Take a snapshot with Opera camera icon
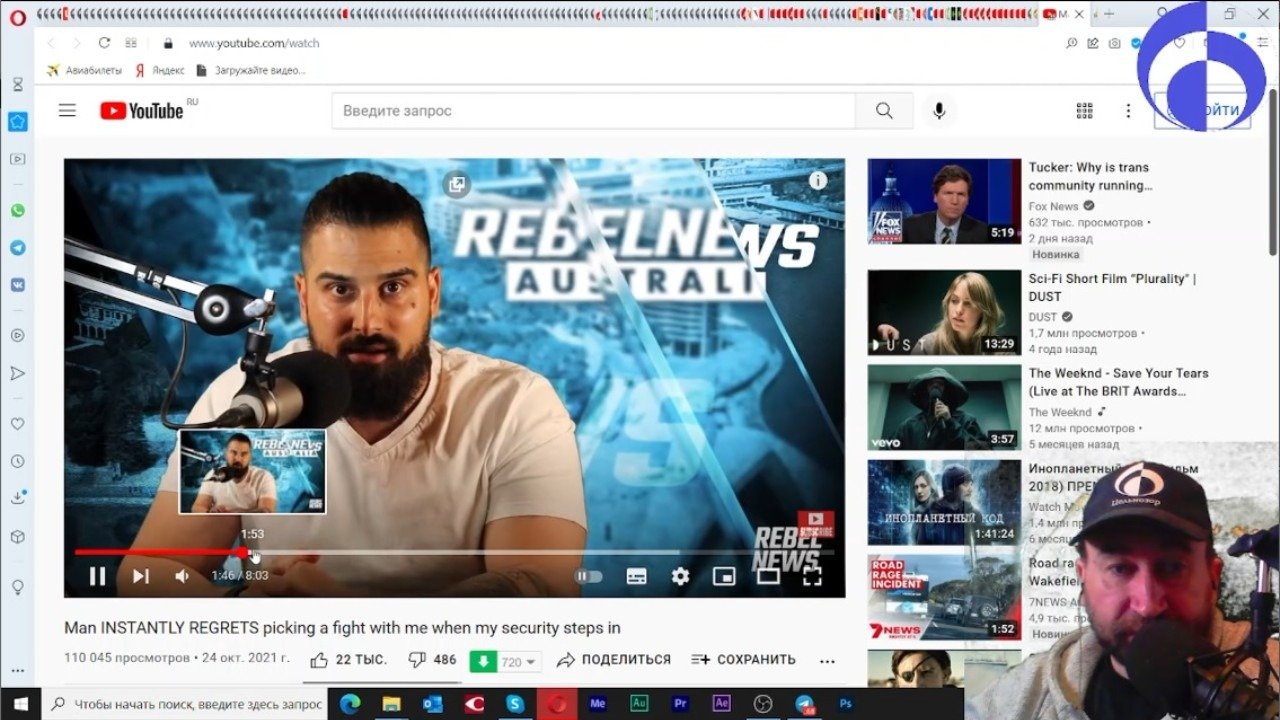The height and width of the screenshot is (720, 1280). click(1114, 43)
